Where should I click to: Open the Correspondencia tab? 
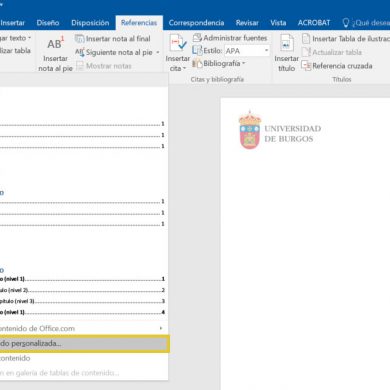pos(196,23)
